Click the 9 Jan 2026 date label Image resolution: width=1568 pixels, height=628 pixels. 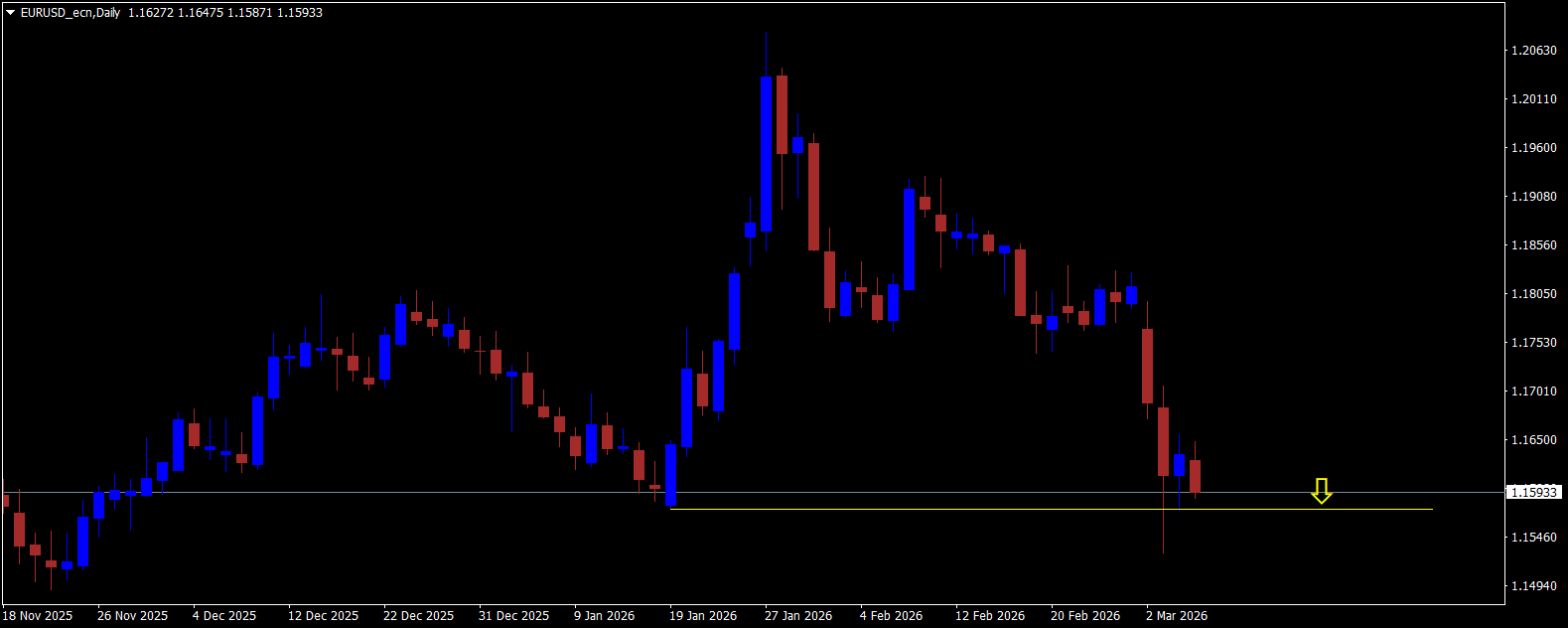(605, 616)
